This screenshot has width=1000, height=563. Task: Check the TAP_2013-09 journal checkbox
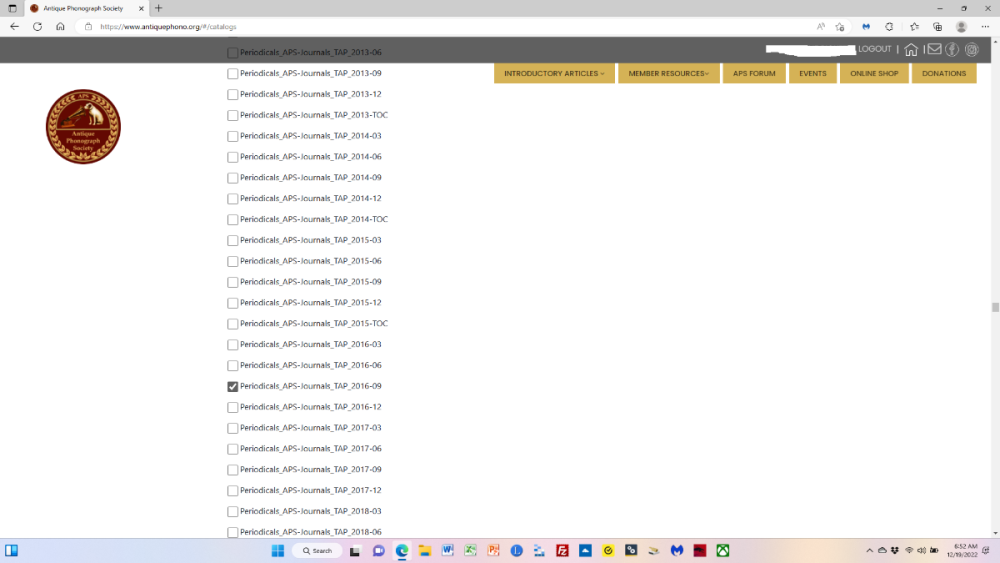tap(233, 73)
